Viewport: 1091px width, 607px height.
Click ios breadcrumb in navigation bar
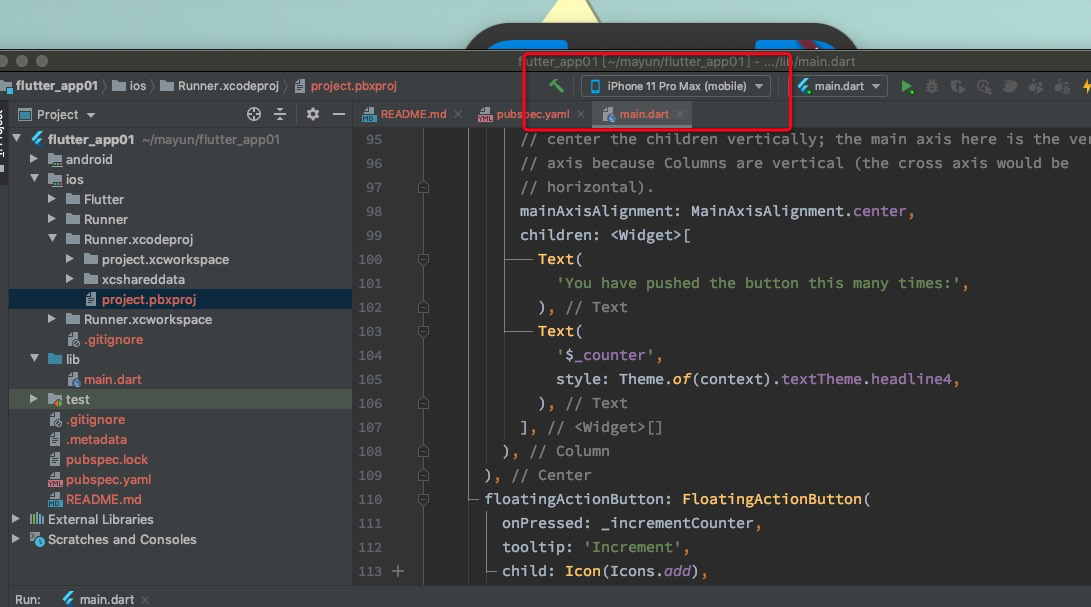point(130,86)
